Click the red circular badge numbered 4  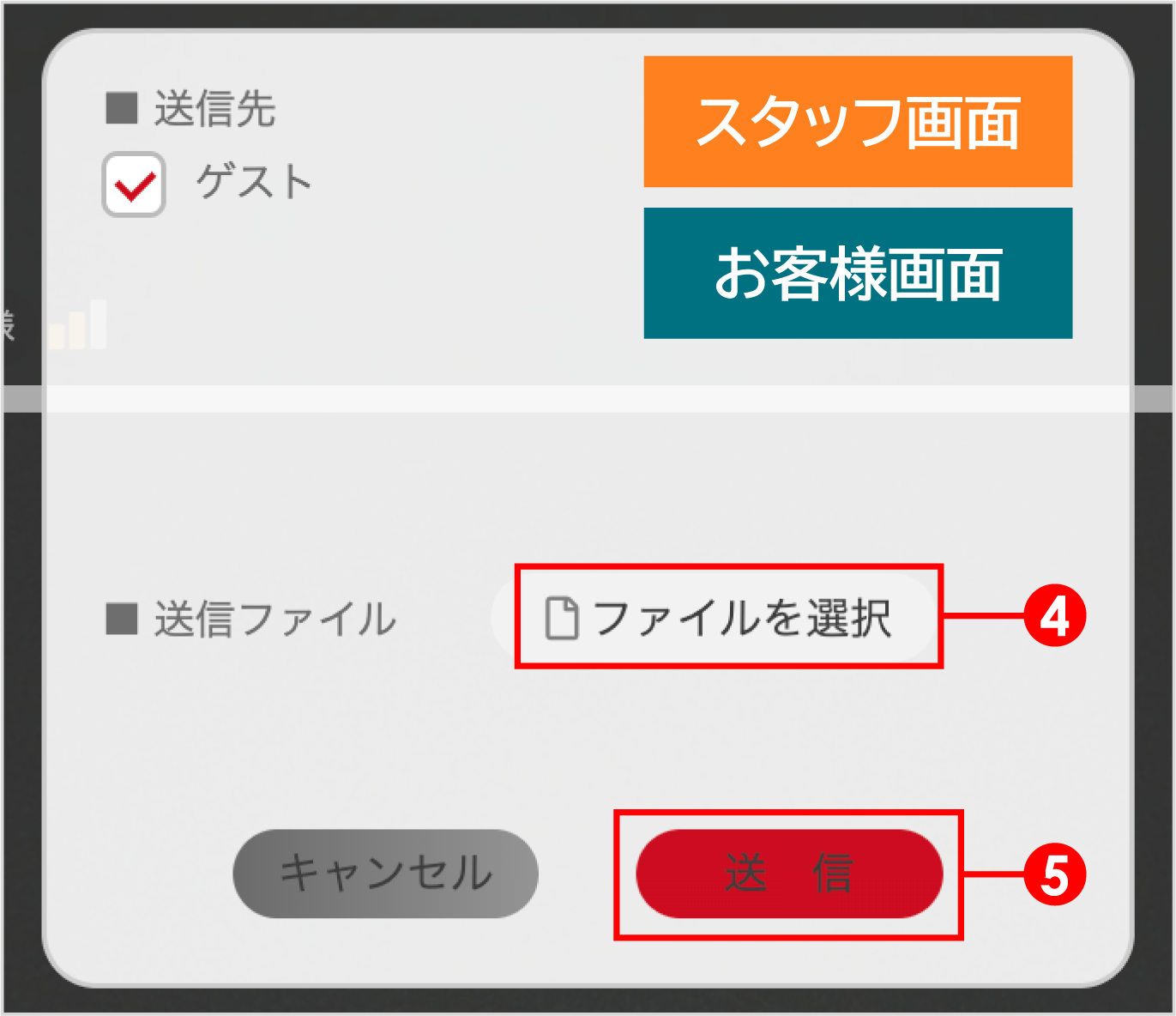tap(1057, 615)
